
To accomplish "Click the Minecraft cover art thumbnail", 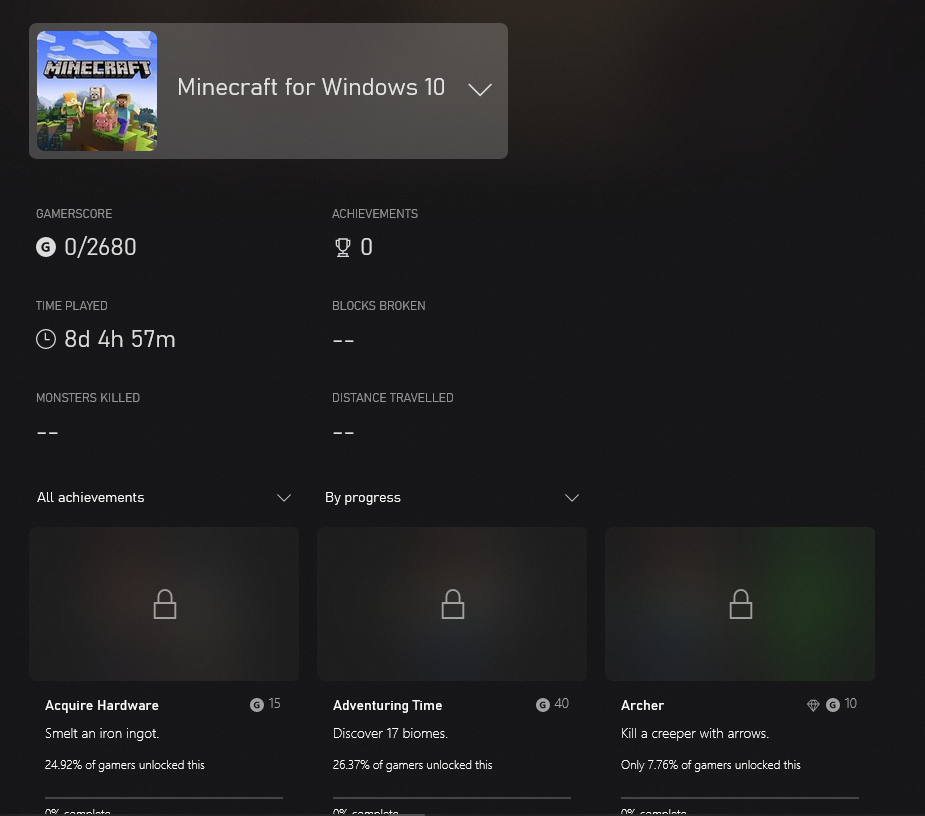I will 97,91.
